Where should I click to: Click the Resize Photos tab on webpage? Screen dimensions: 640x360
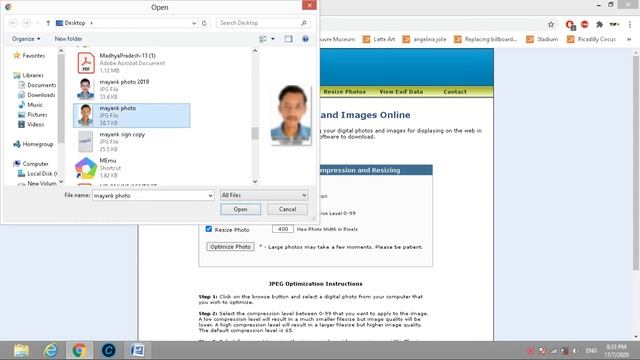coord(344,92)
